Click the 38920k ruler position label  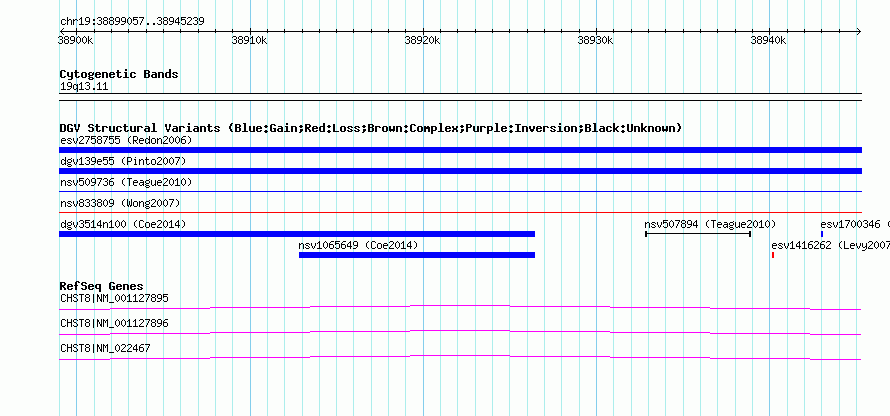tap(422, 40)
